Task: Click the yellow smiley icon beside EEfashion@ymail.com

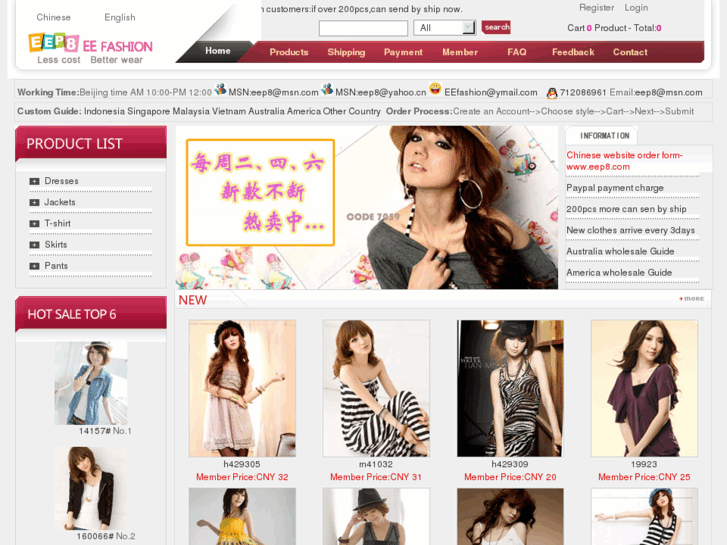Action: [435, 88]
